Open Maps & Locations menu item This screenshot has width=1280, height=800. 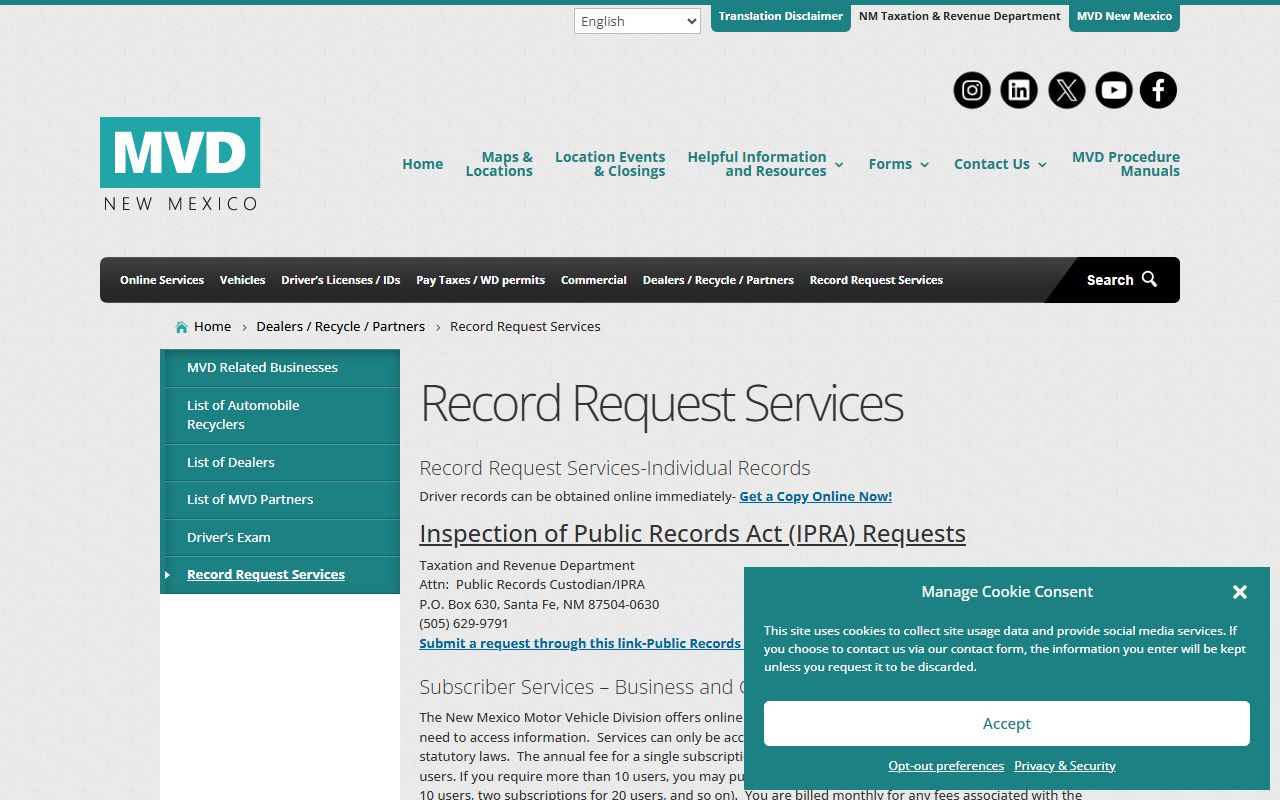(499, 164)
